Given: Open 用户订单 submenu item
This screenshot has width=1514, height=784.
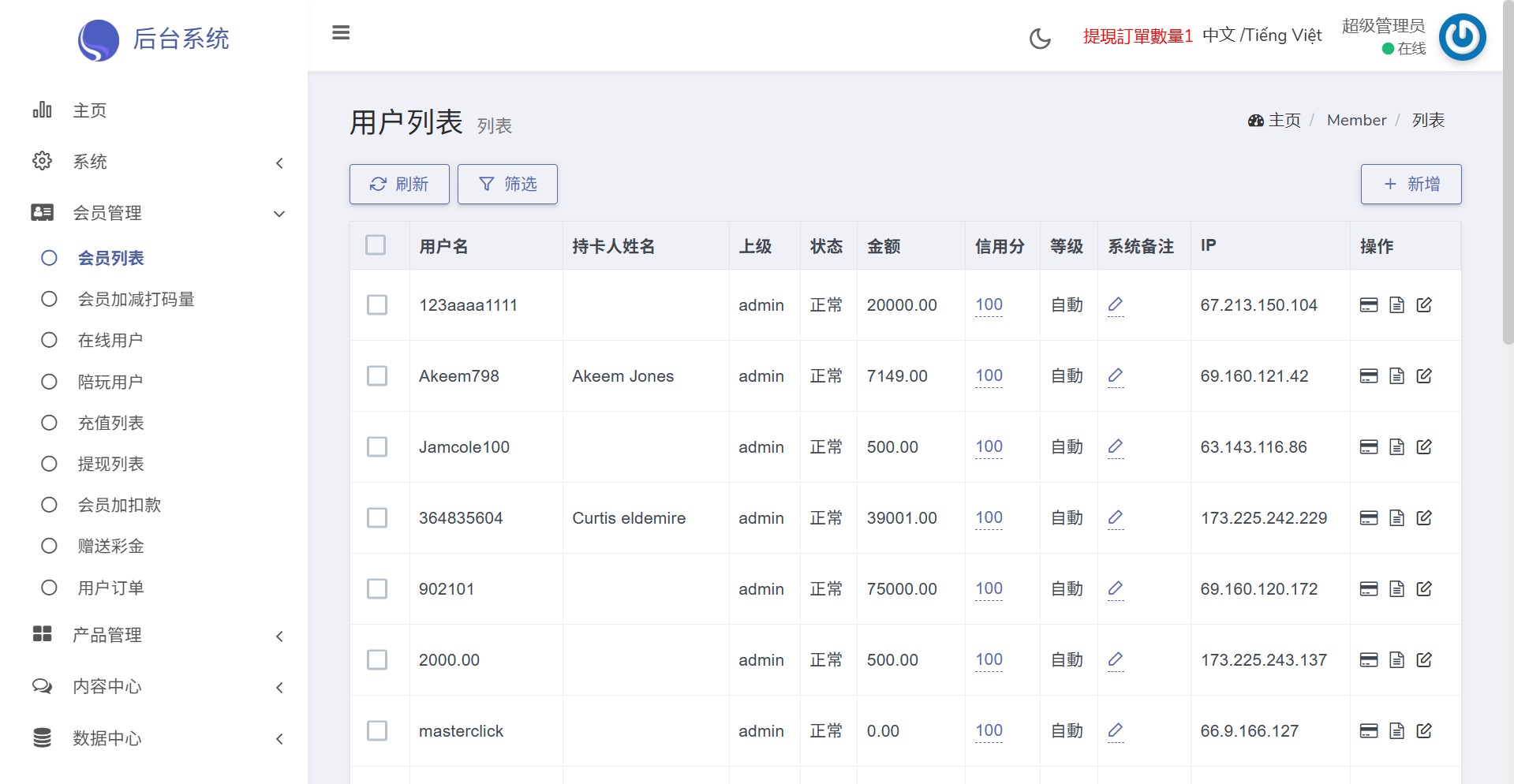Looking at the screenshot, I should tap(110, 588).
